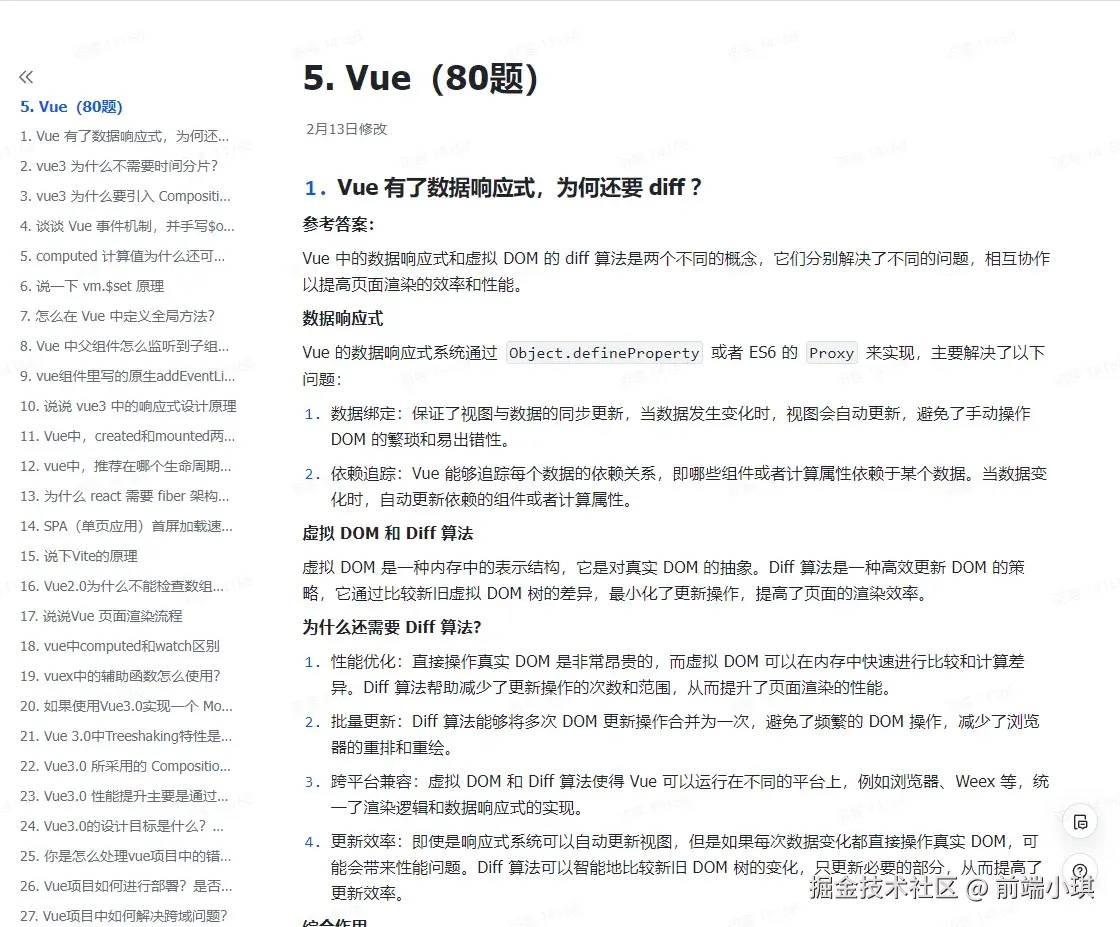Click the 跨平台兼容 list item text
Screen dimensions: 1120x927
(690, 794)
